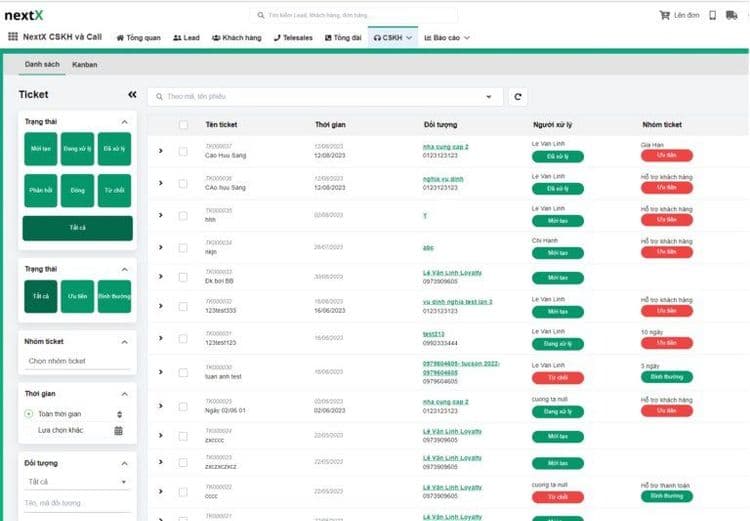Open the Đối tượng Tất cả dropdown

tap(77, 481)
